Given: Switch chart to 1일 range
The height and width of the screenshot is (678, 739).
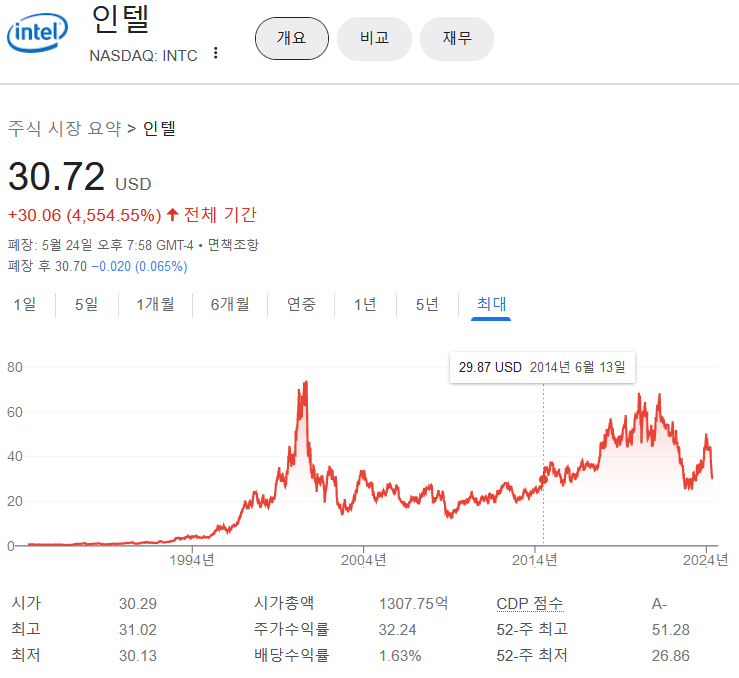Looking at the screenshot, I should pos(25,304).
